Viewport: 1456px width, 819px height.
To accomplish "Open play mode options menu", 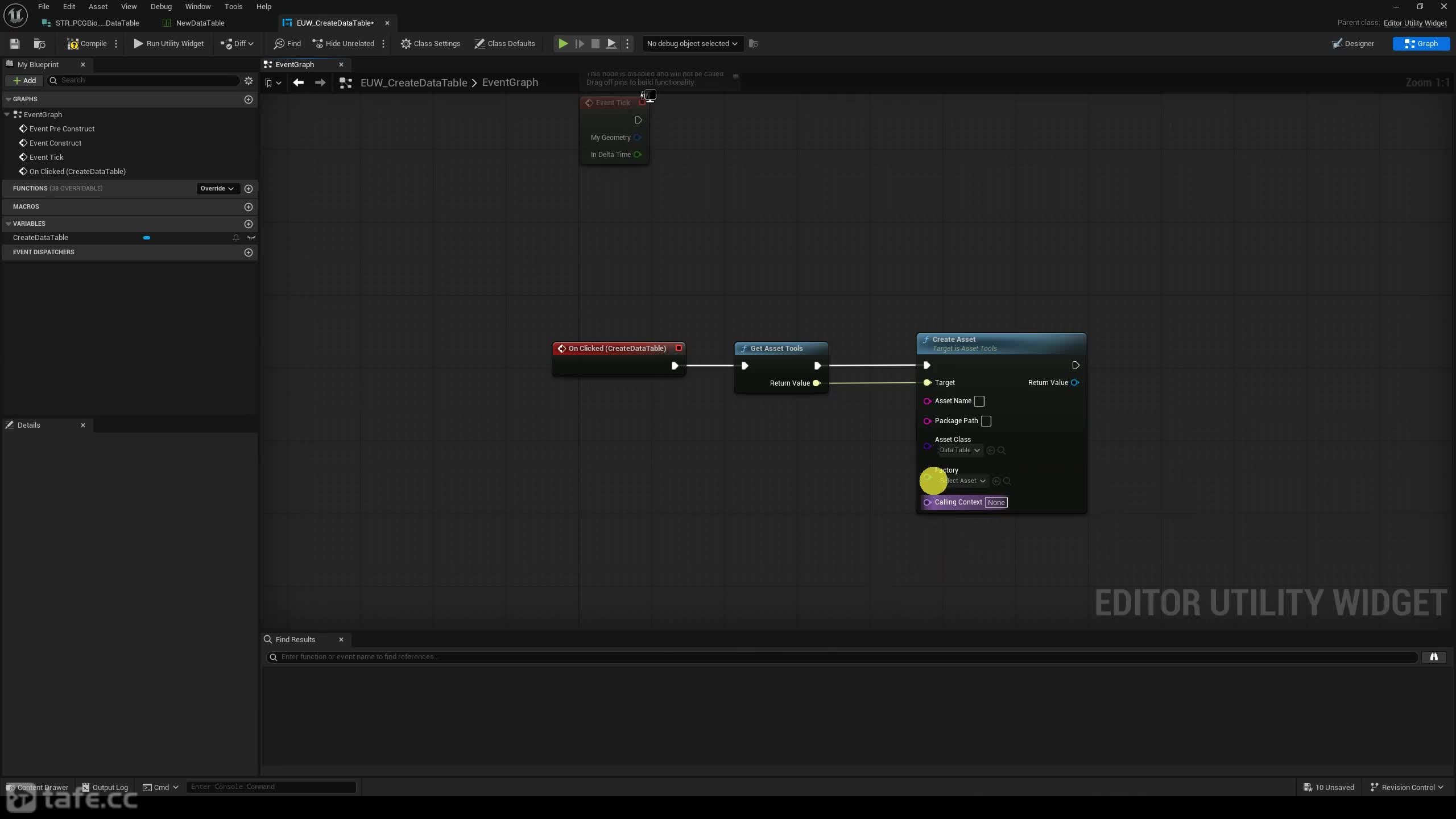I will [x=627, y=44].
